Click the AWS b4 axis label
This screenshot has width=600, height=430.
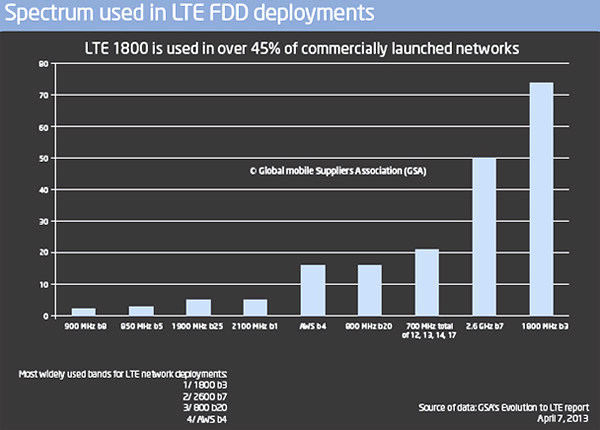313,326
